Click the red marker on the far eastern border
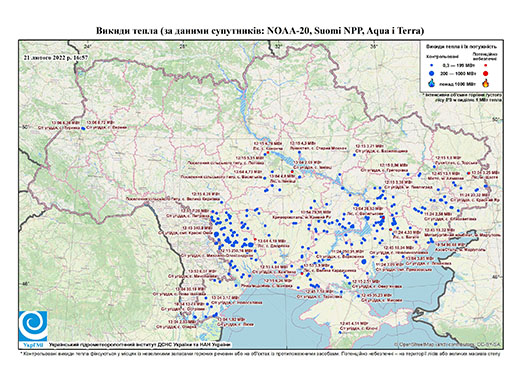The width and height of the screenshot is (520, 368). tap(468, 173)
